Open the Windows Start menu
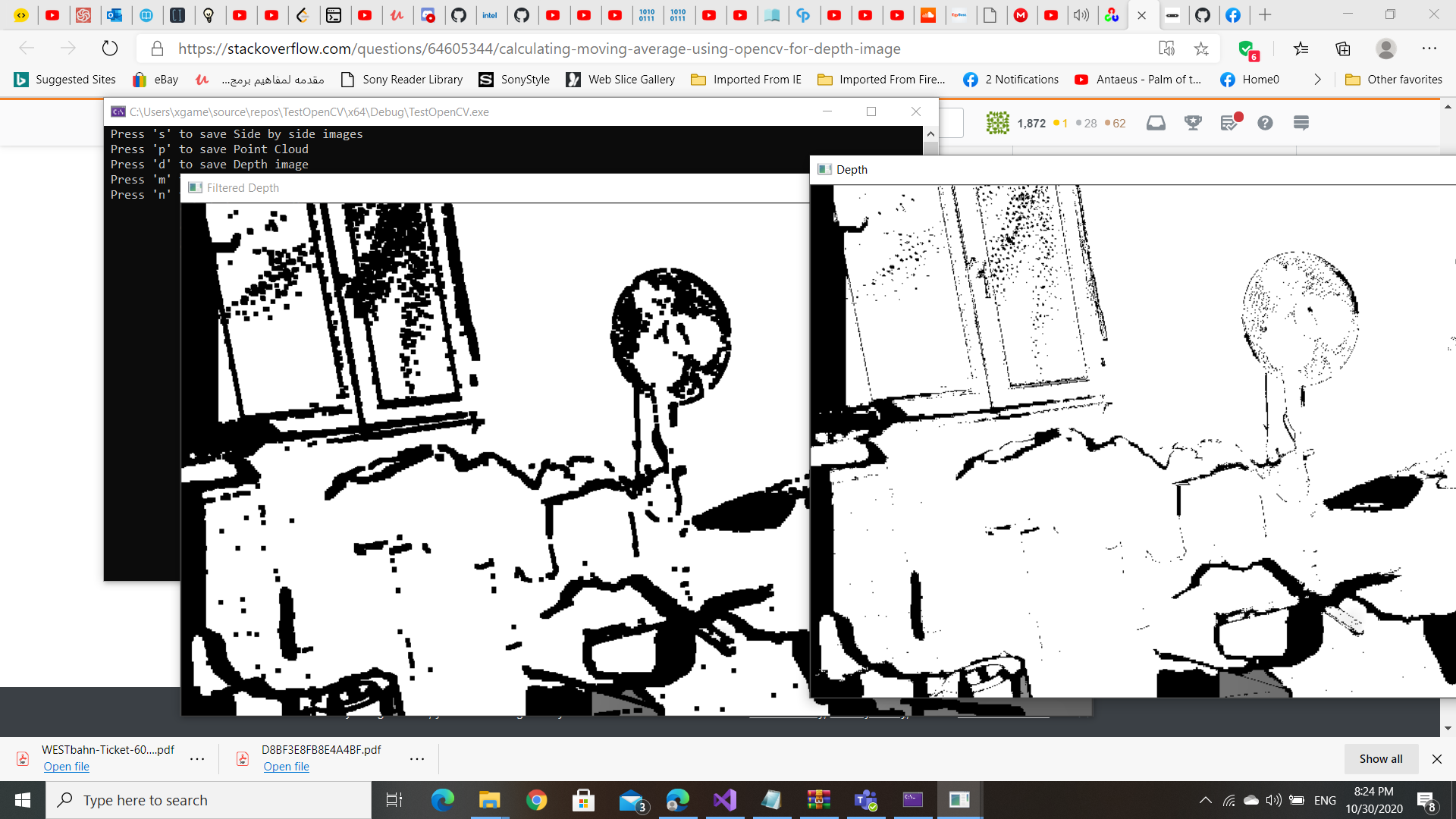Screen dimensions: 1456x819 (x=23, y=800)
